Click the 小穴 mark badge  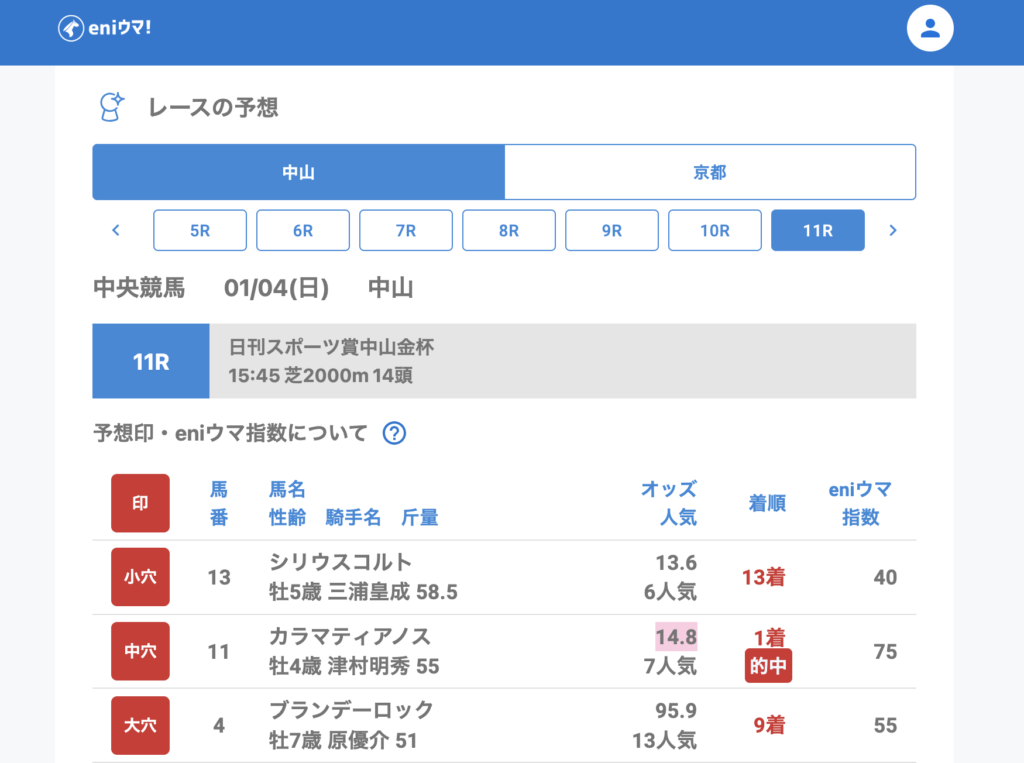tap(140, 577)
